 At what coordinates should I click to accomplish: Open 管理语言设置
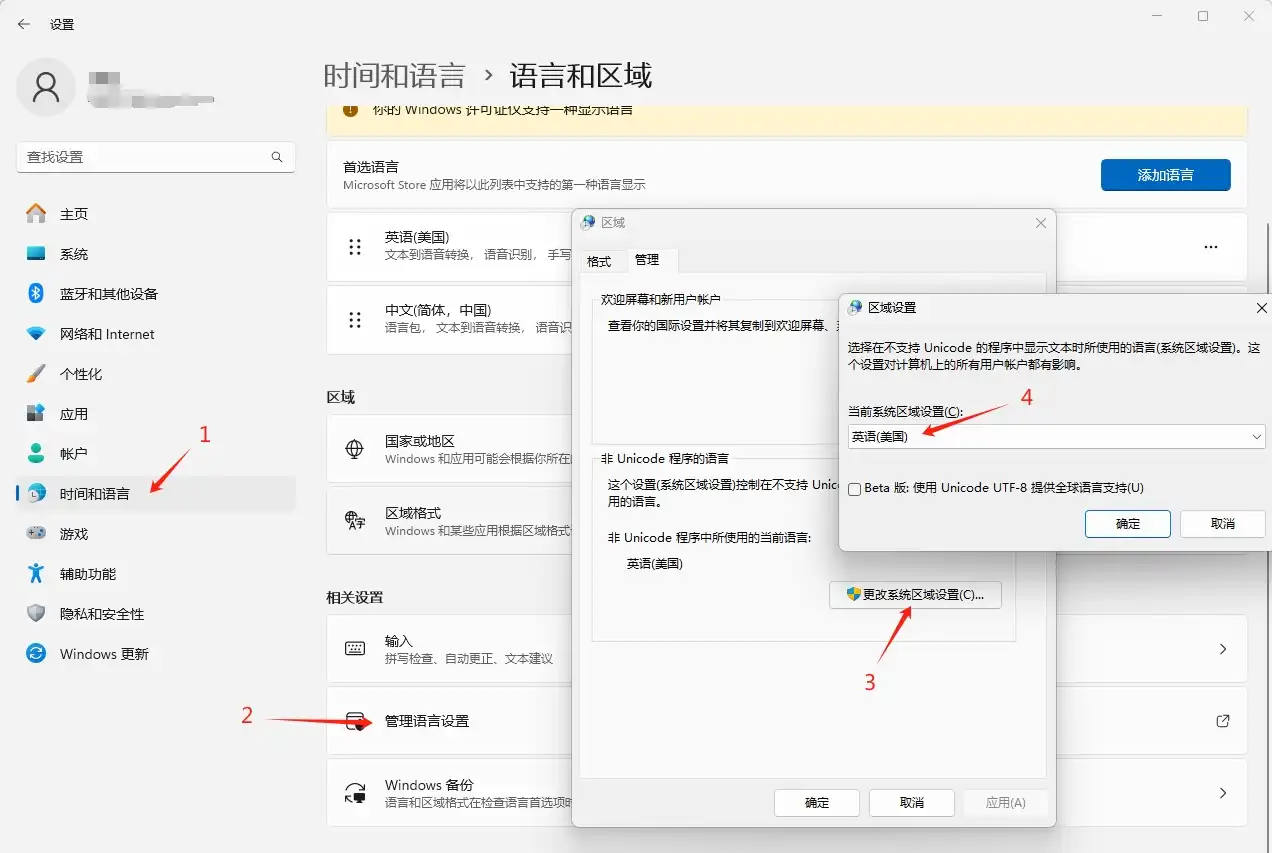pyautogui.click(x=427, y=721)
